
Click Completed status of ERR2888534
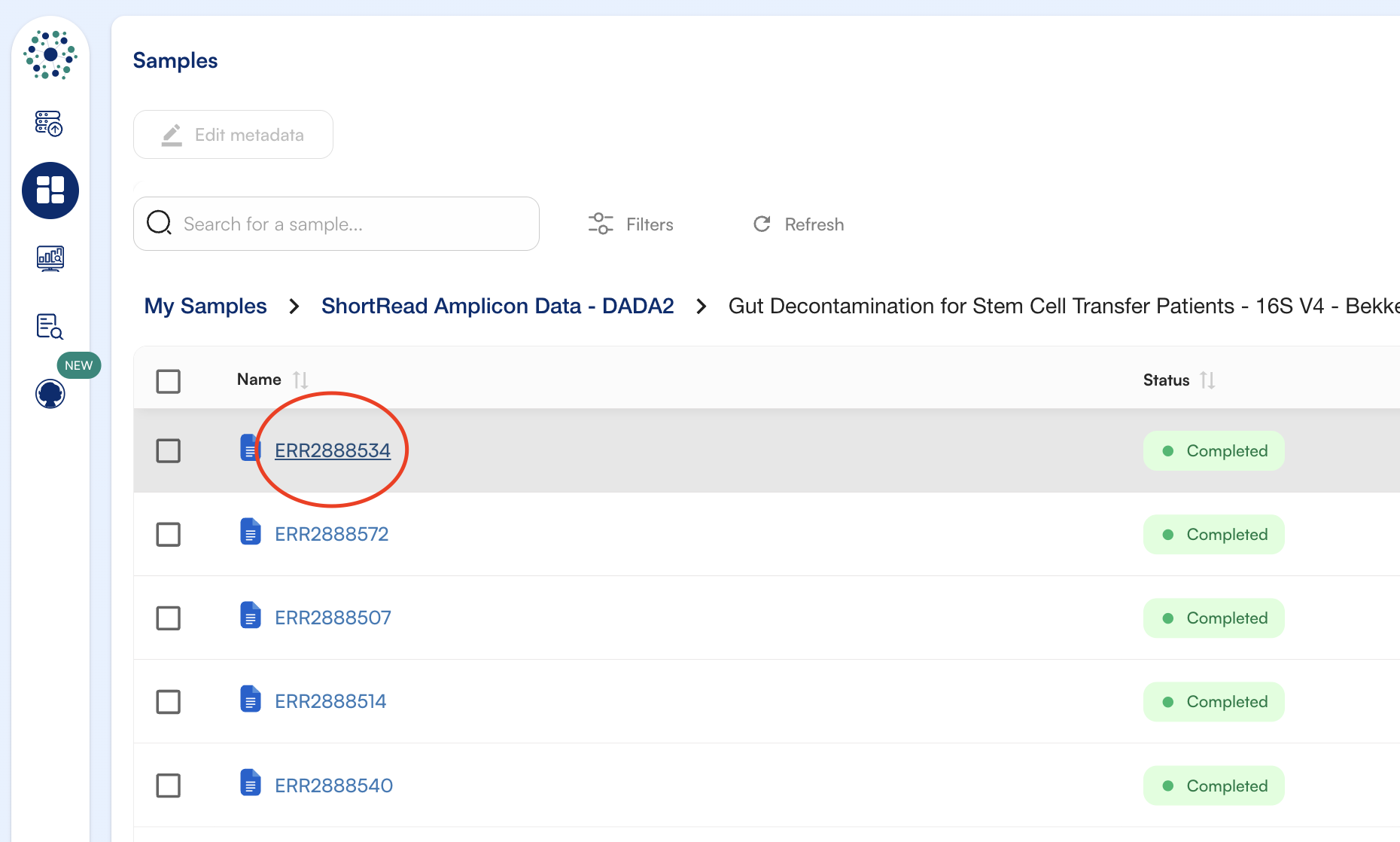tap(1214, 451)
